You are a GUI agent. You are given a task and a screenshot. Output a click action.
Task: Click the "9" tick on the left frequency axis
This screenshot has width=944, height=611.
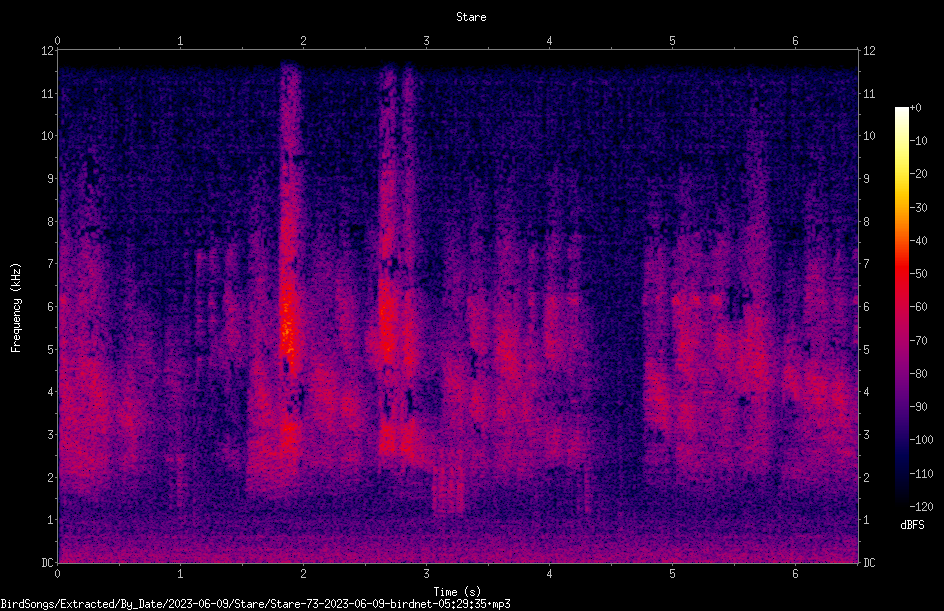pos(50,179)
